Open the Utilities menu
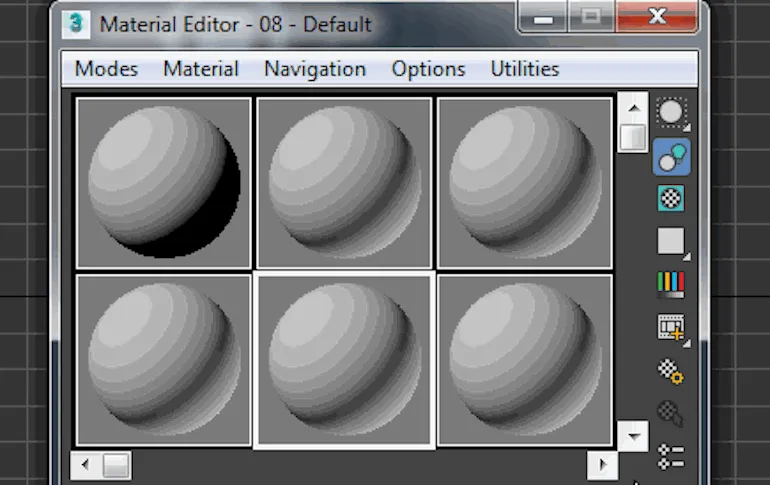Viewport: 770px width, 485px height. pyautogui.click(x=524, y=69)
